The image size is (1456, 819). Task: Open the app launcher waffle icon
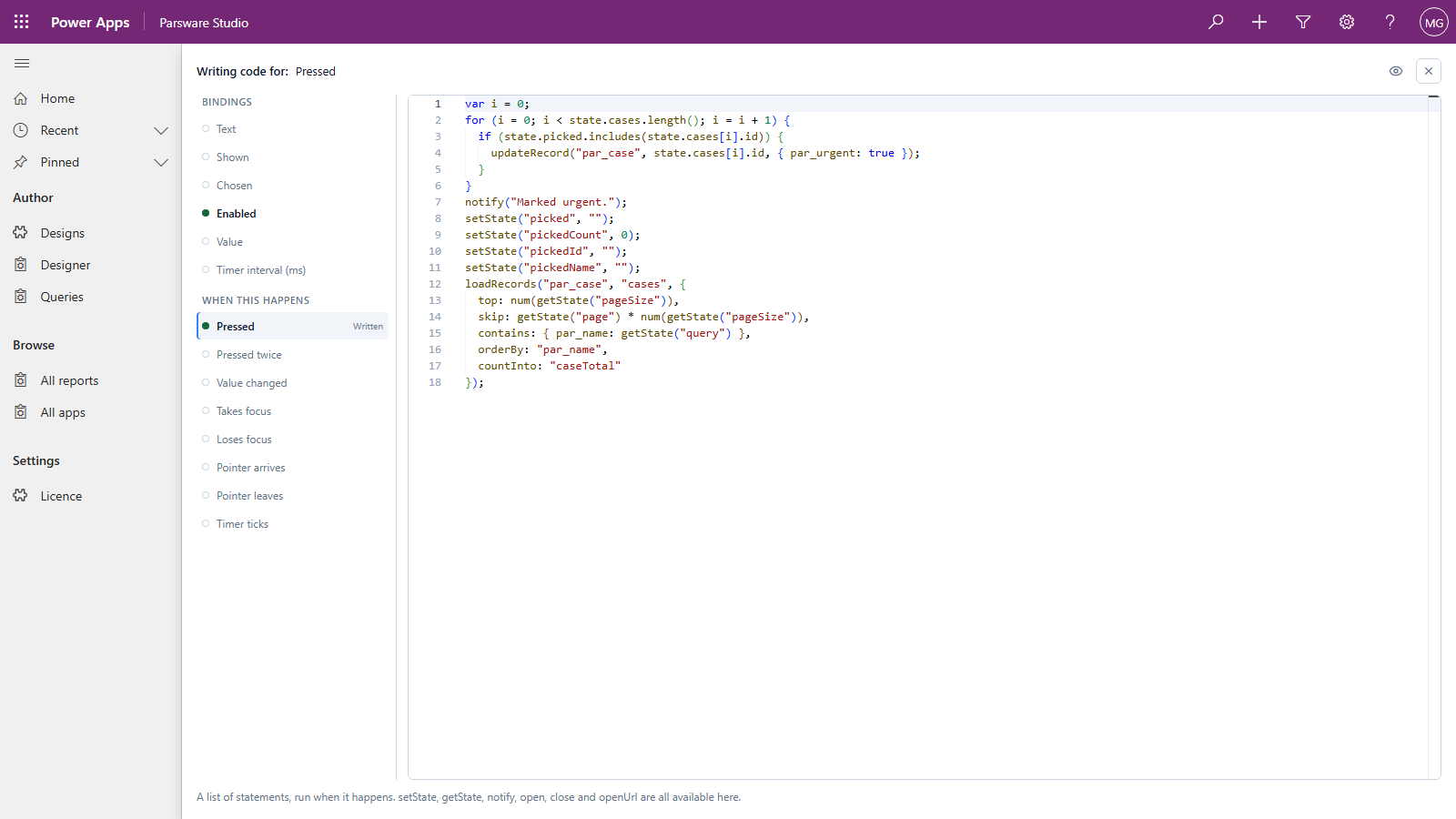[22, 22]
